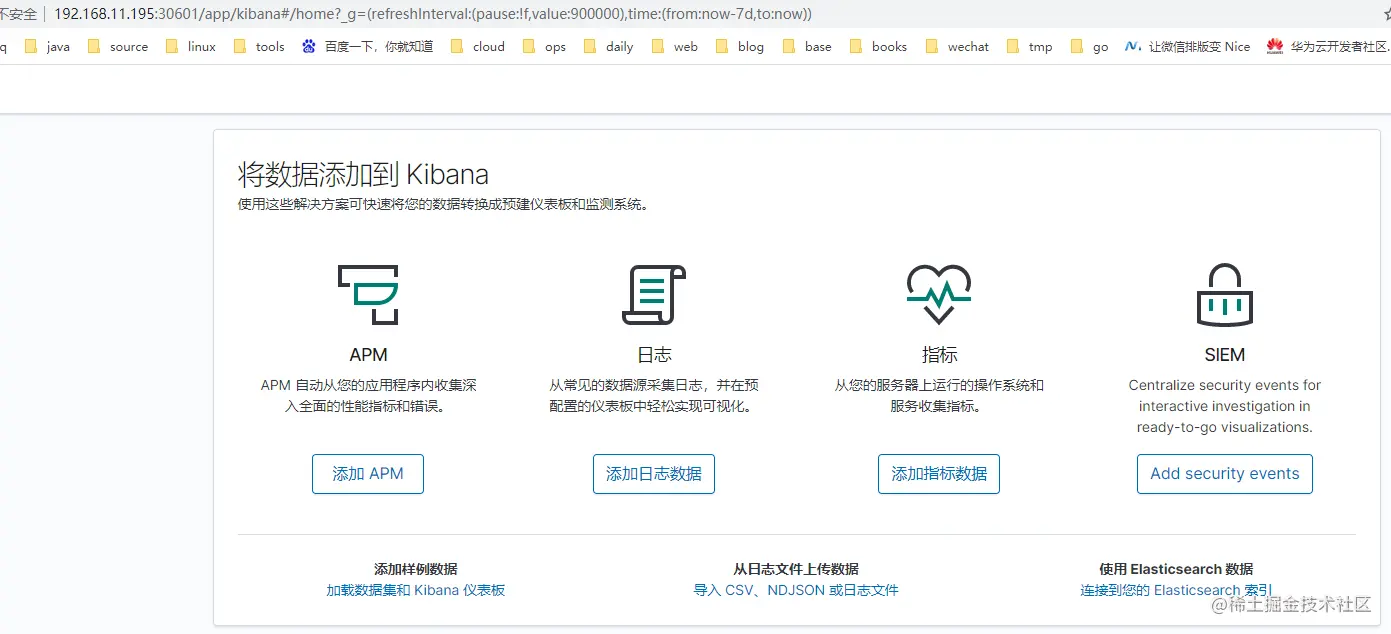1391x634 pixels.
Task: Click the 使用 Elasticsearch 数据 label
Action: click(x=1176, y=569)
